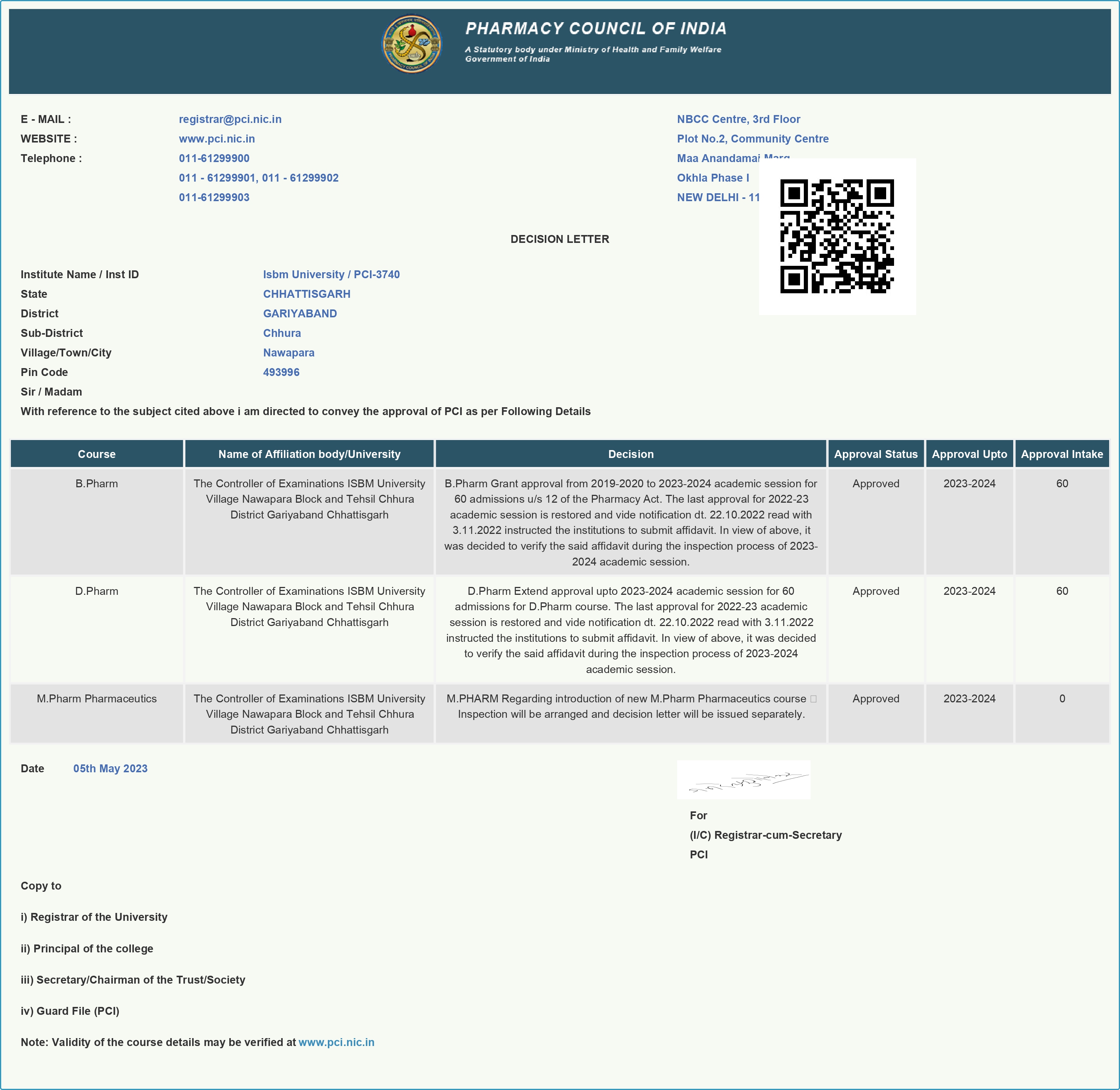Screen dimensions: 1120x1090
Task: Click intake value '60' in D.Pharm row
Action: (1062, 591)
